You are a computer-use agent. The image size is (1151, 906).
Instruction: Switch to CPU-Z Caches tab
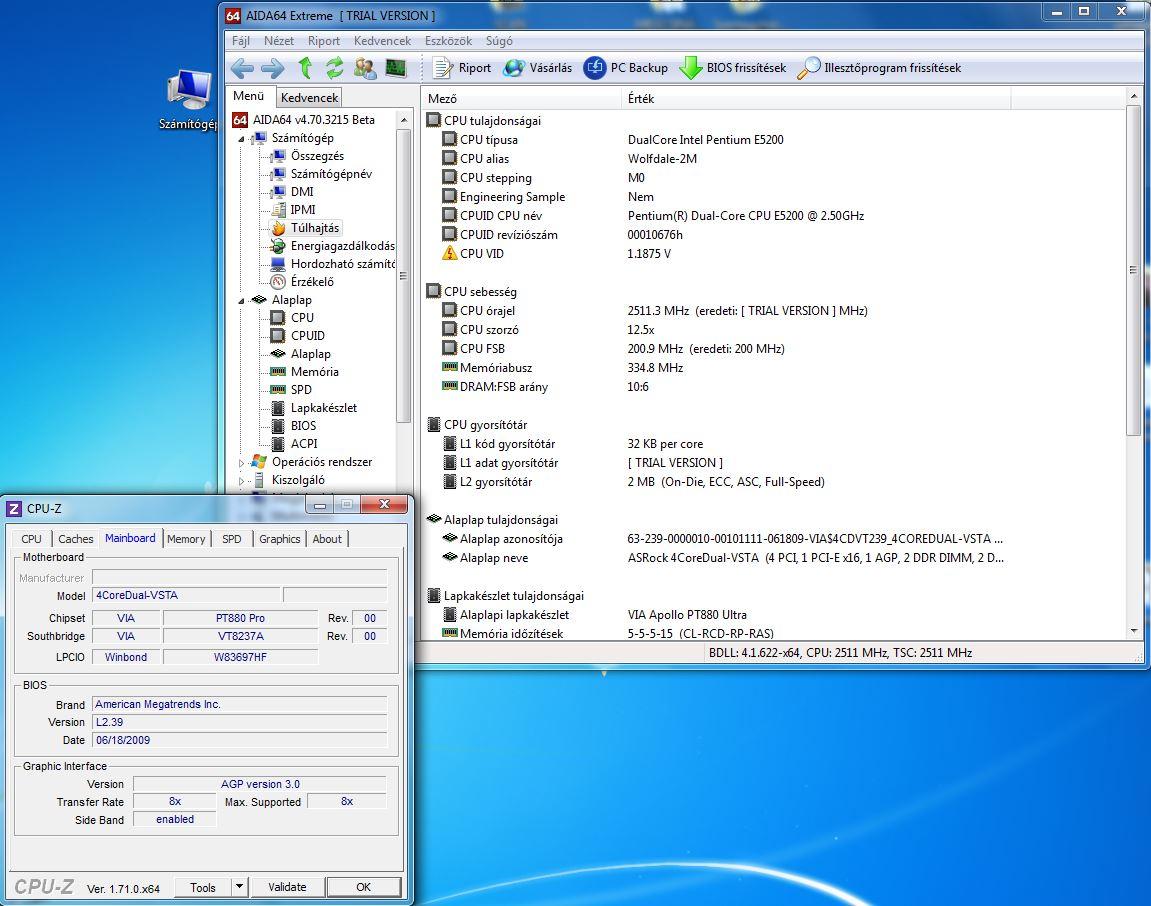[76, 539]
